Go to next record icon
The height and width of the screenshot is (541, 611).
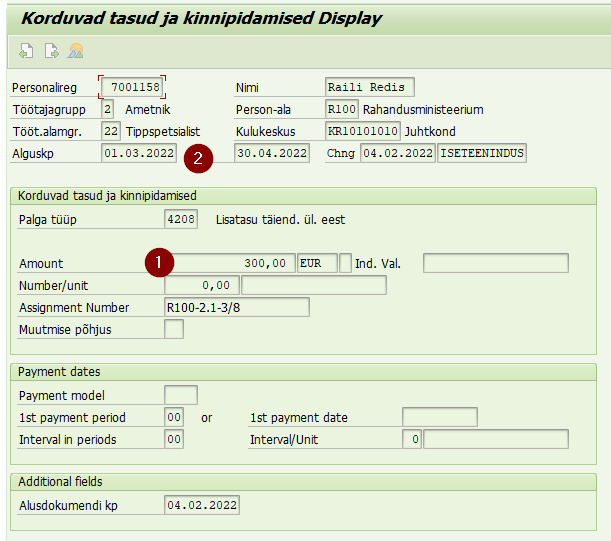51,51
